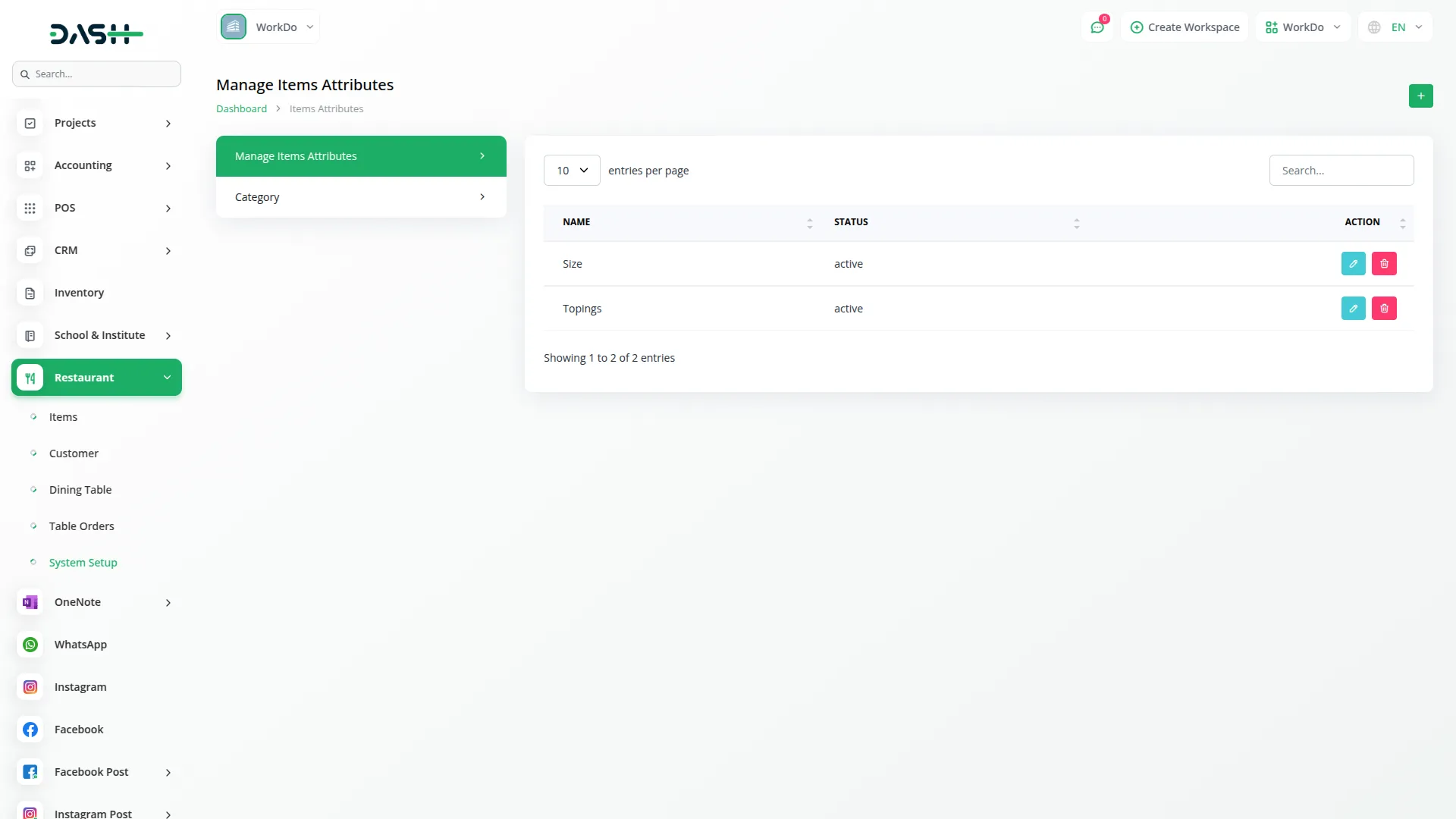Click the Instagram Post icon
1456x819 pixels.
pyautogui.click(x=30, y=813)
